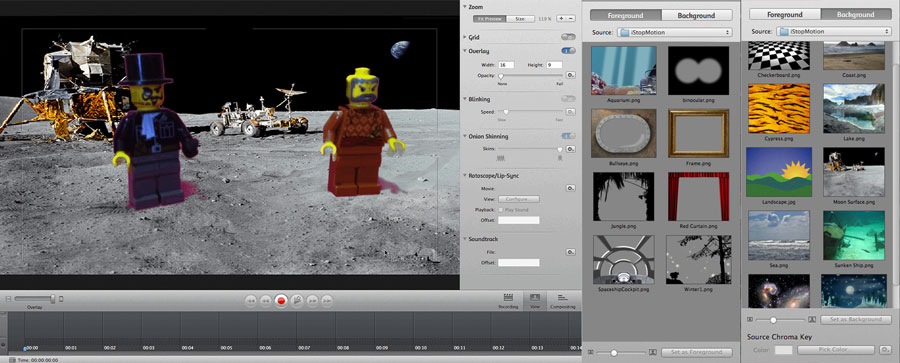Click the Overlay settings gear button

[x=571, y=75]
